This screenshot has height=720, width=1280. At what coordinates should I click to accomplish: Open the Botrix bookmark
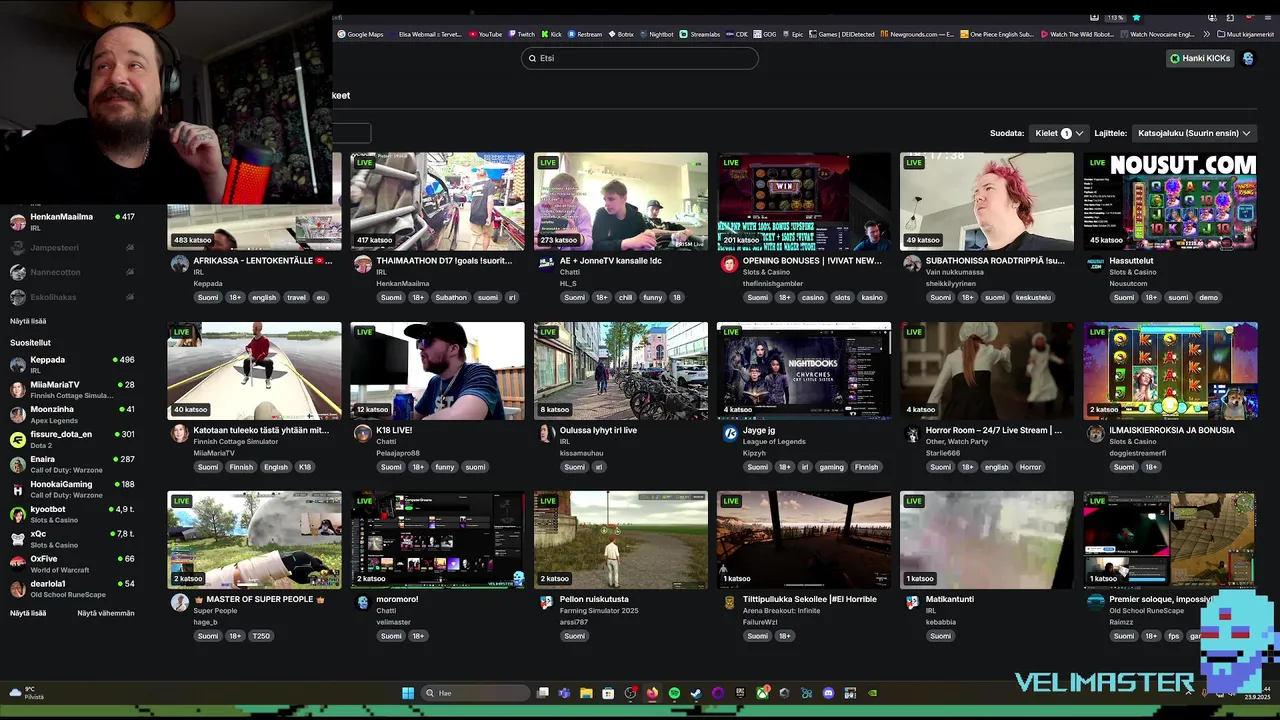pyautogui.click(x=620, y=34)
